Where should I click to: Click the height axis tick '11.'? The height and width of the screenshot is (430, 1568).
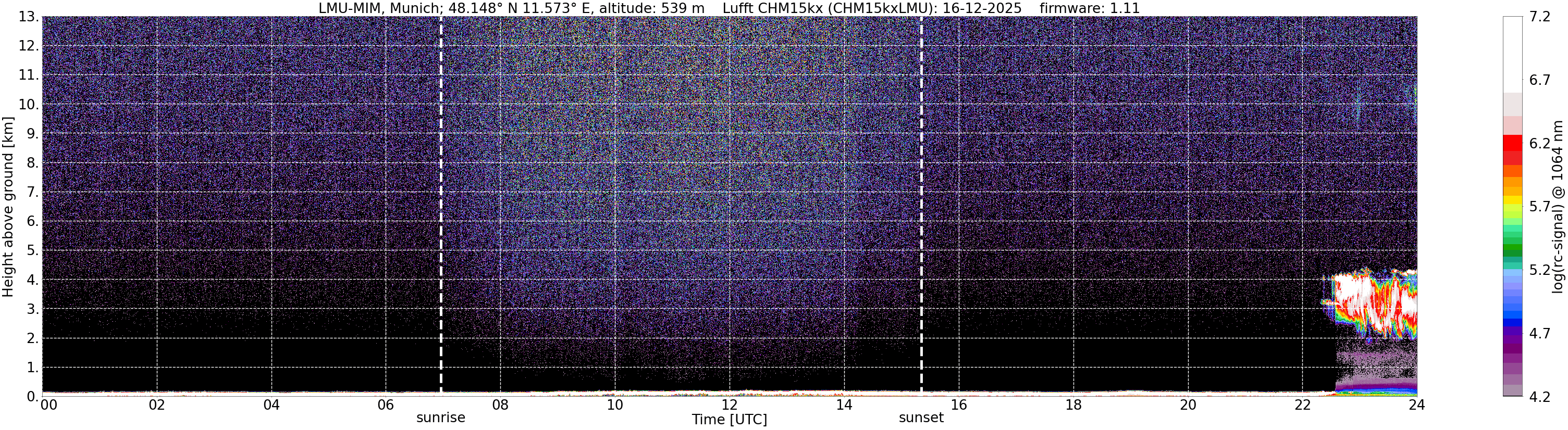[x=28, y=75]
